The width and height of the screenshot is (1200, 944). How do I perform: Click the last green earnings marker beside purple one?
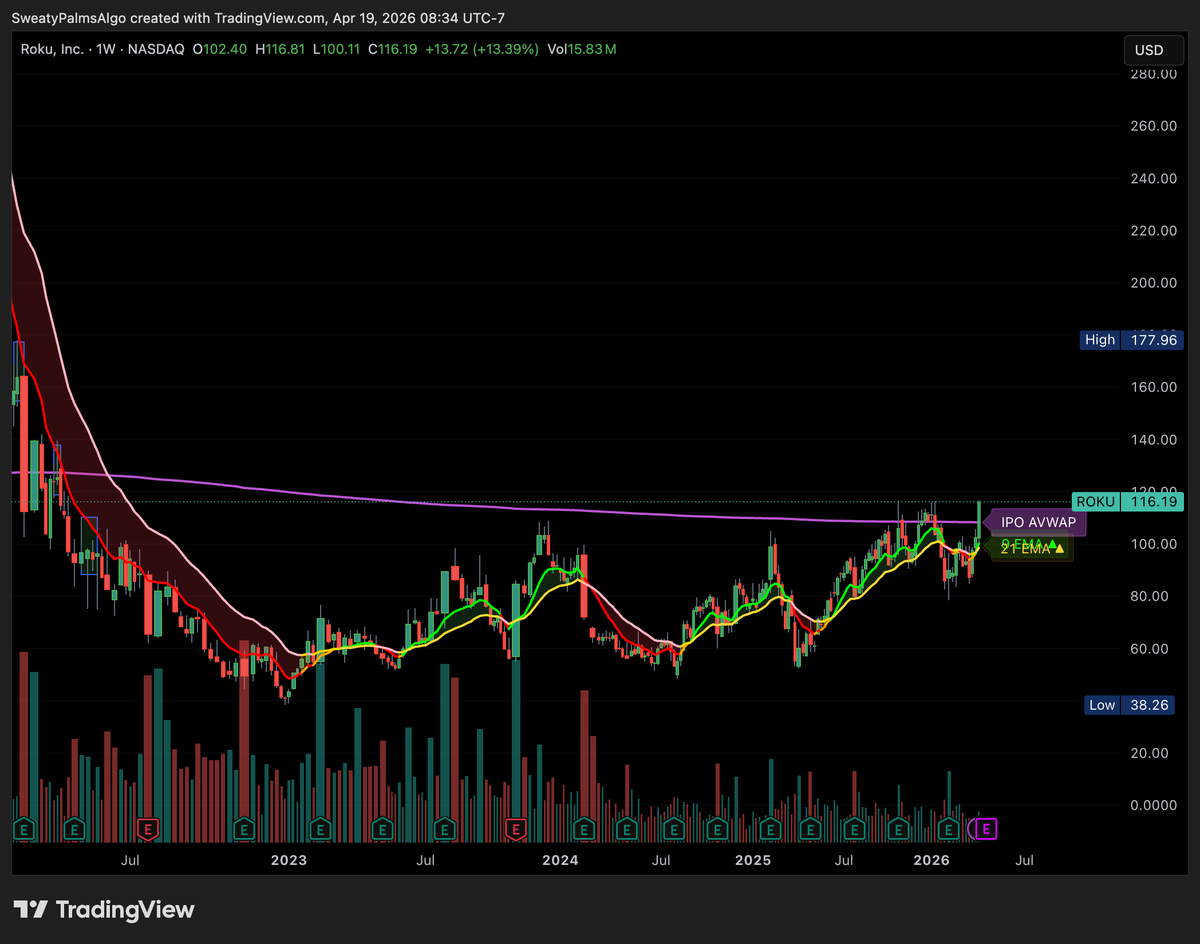tap(949, 828)
